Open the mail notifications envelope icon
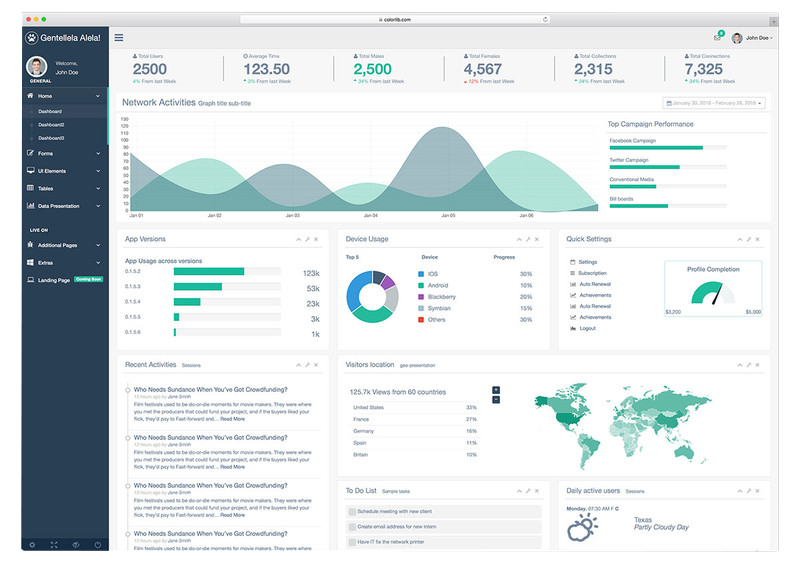 tap(717, 38)
